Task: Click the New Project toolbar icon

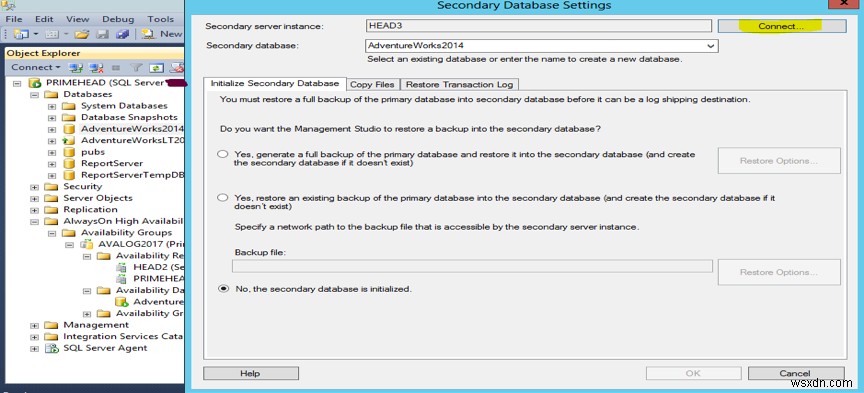Action: click(x=21, y=34)
